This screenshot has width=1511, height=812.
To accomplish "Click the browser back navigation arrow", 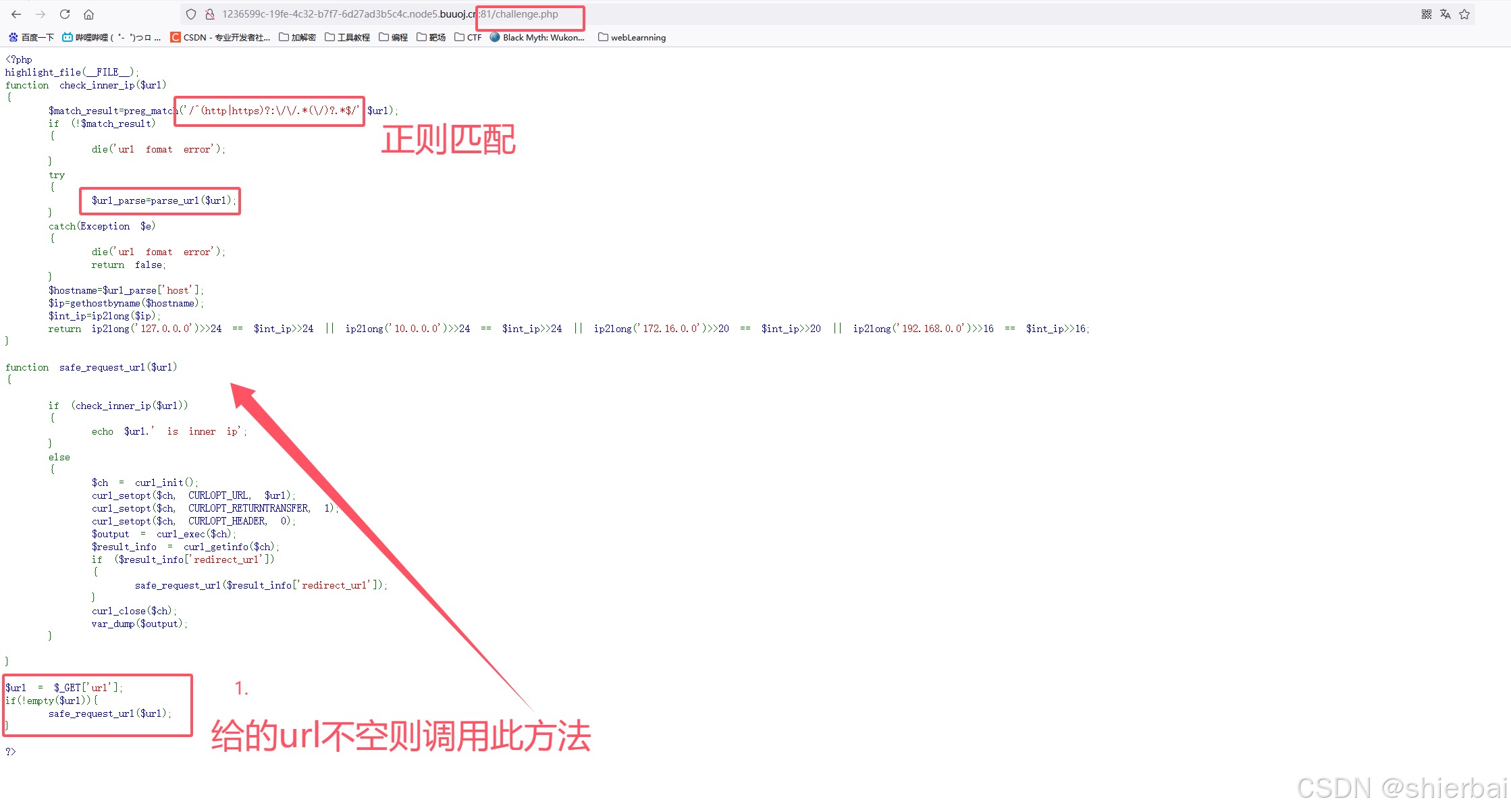I will point(16,13).
